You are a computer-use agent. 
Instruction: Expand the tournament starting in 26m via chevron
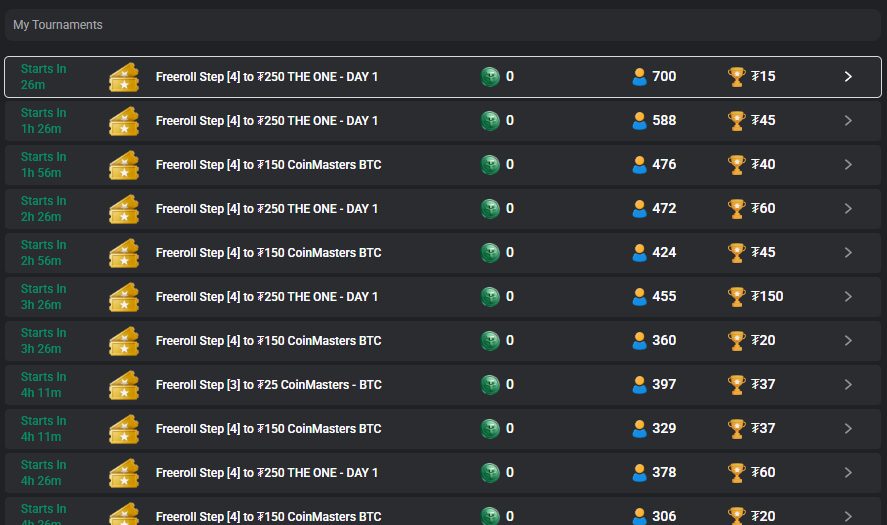pyautogui.click(x=848, y=76)
